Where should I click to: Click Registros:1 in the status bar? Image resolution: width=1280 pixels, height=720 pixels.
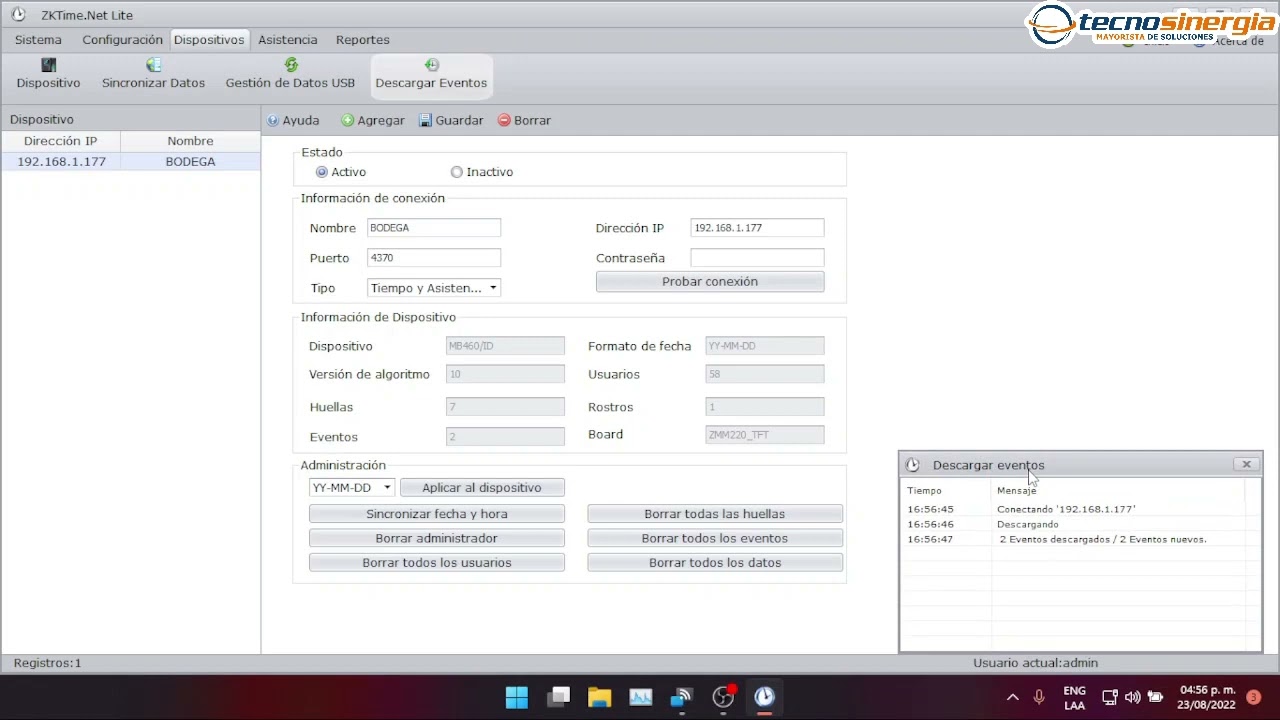48,663
